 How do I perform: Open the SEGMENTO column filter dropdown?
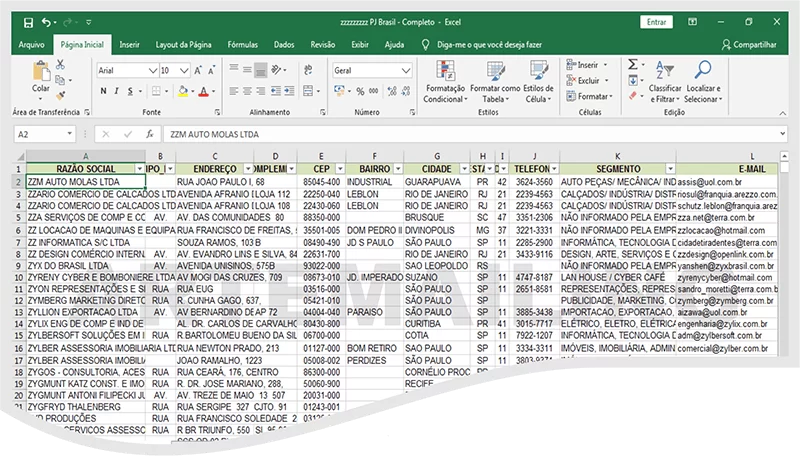tap(670, 169)
